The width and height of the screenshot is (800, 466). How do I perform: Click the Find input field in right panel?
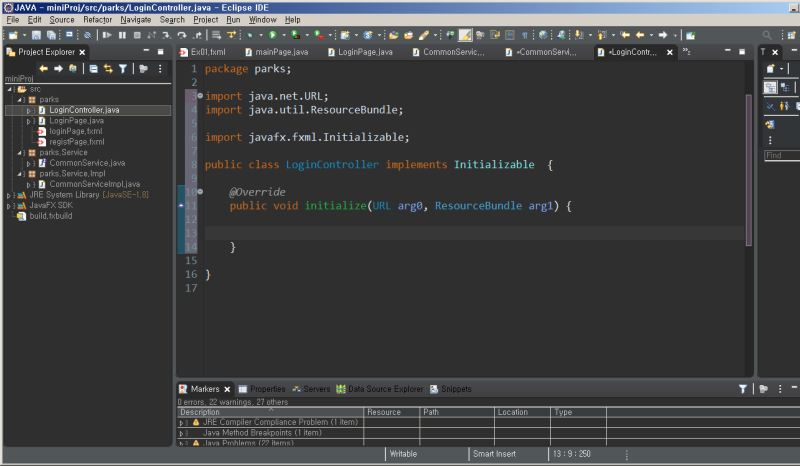point(782,155)
